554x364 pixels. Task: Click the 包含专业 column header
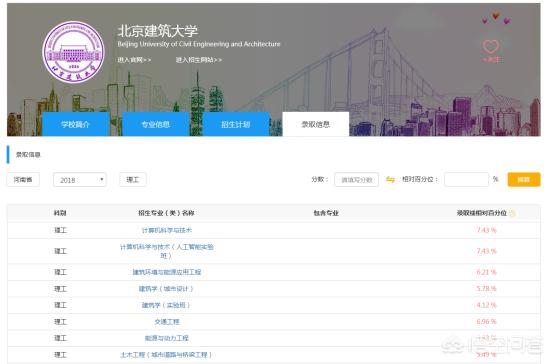(x=326, y=213)
